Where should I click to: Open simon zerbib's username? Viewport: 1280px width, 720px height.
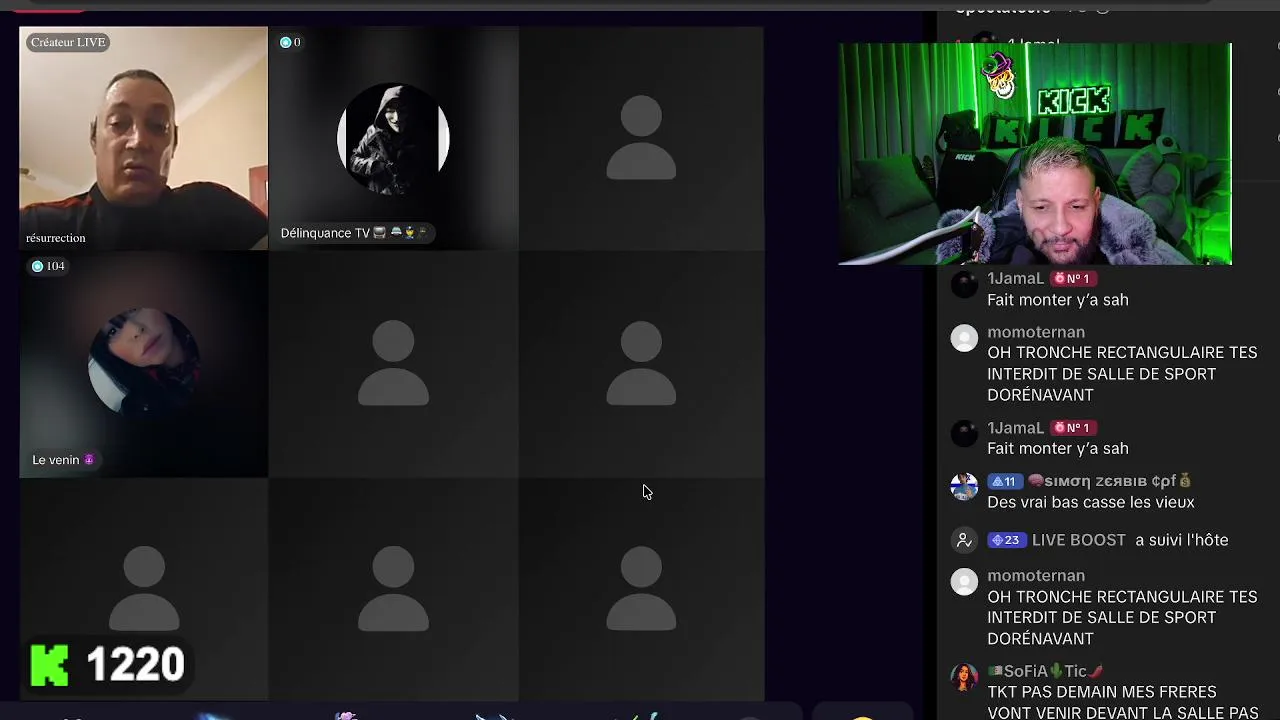click(x=1110, y=482)
